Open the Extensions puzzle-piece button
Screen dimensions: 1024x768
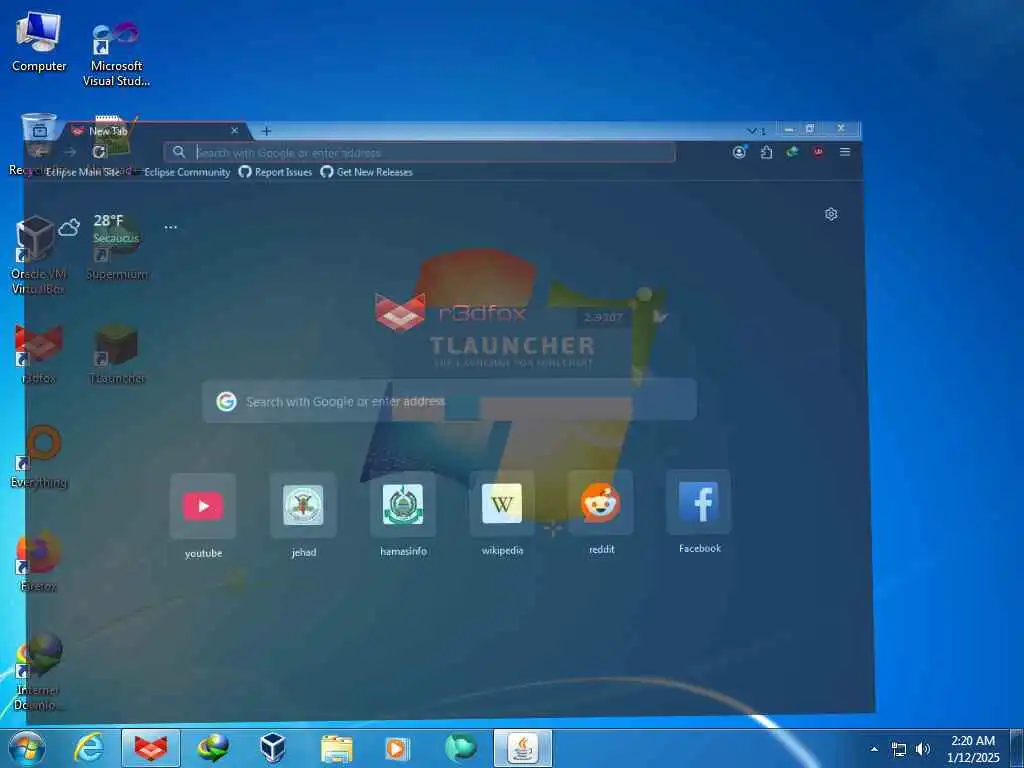(766, 152)
